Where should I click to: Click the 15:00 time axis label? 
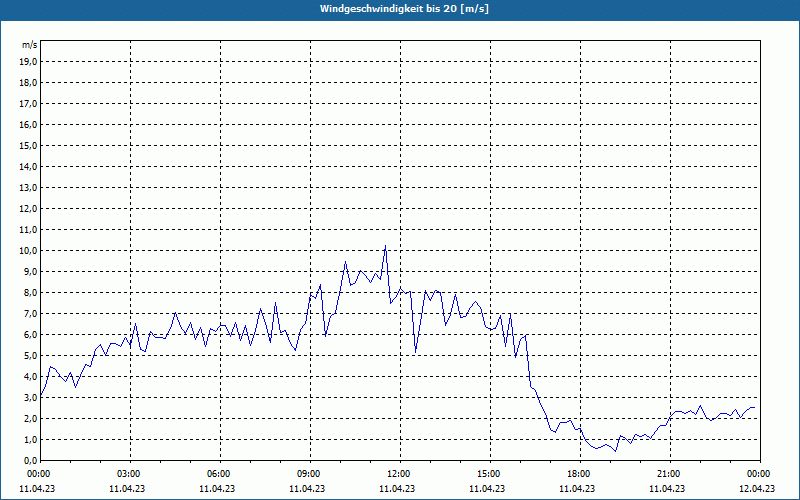pyautogui.click(x=490, y=474)
